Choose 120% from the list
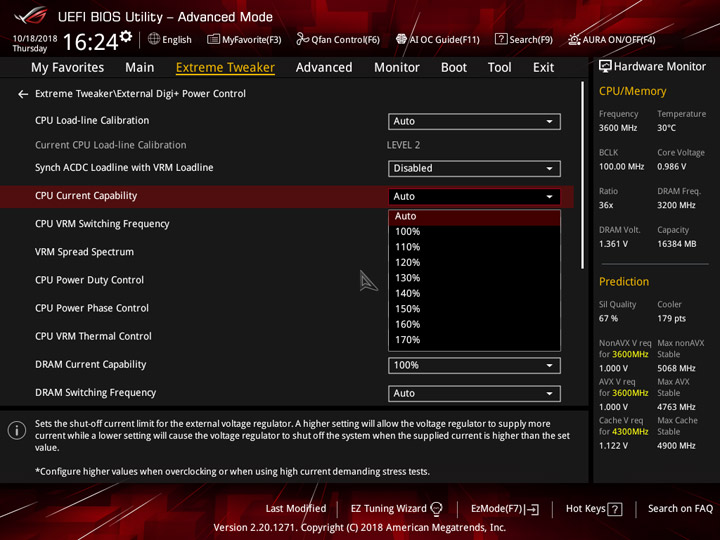The height and width of the screenshot is (540, 720). point(474,263)
